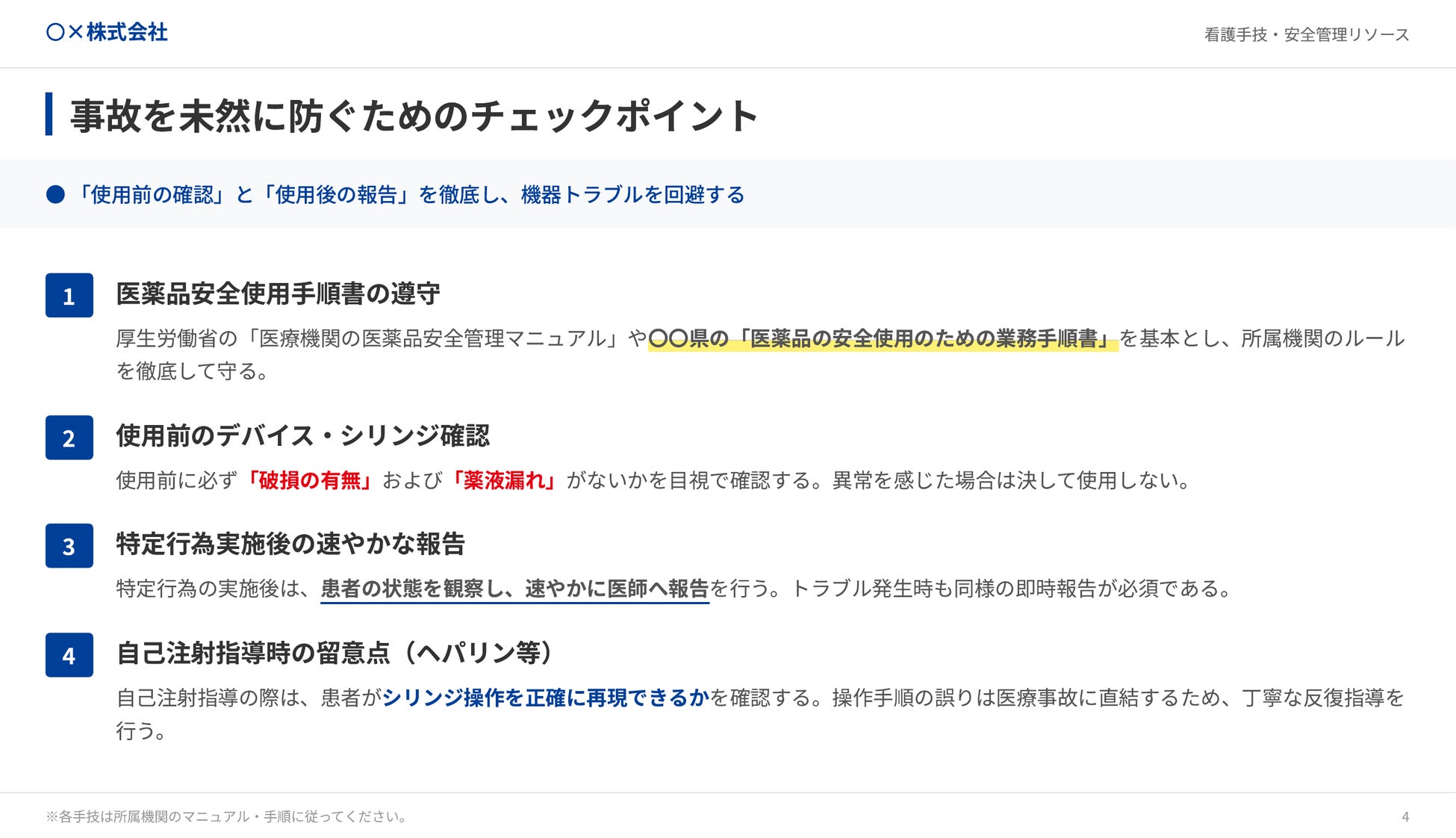This screenshot has height=838, width=1456.
Task: Click the header text 看護手技・安全管理リソース
Action: [x=1306, y=34]
